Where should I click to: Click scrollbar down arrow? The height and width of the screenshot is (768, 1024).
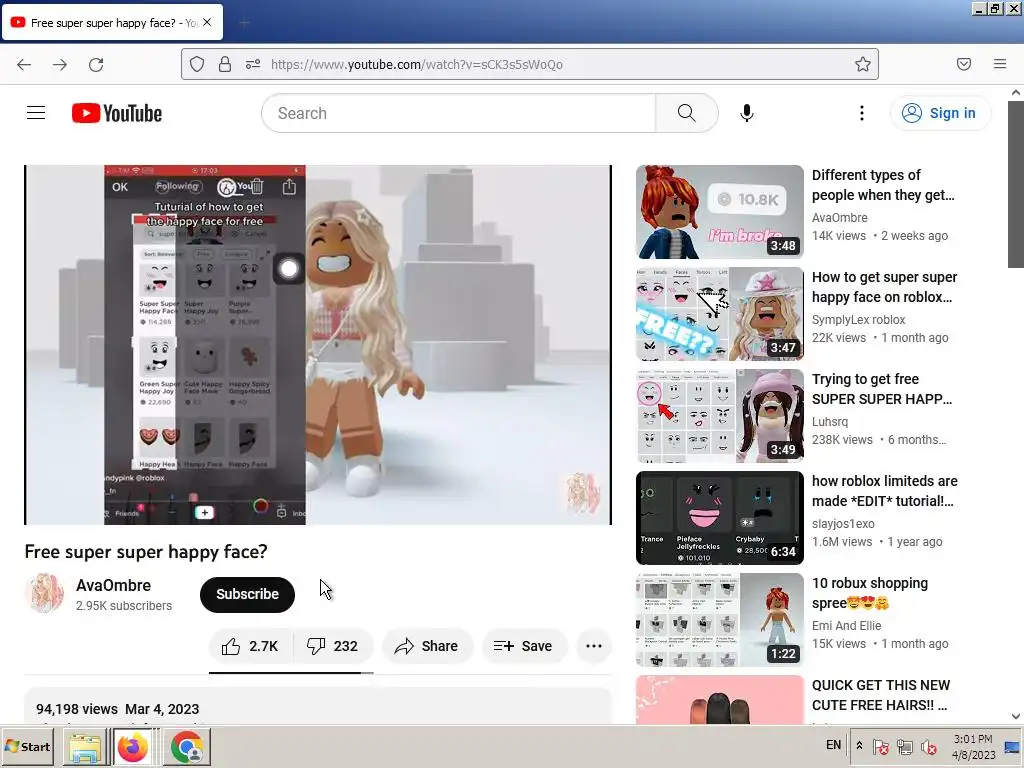click(x=1016, y=716)
